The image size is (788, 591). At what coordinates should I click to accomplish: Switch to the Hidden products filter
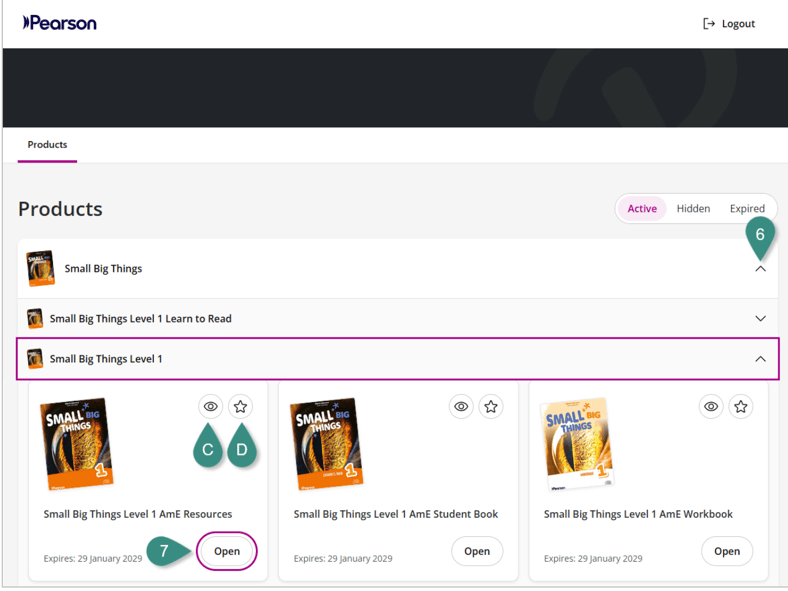[x=693, y=209]
